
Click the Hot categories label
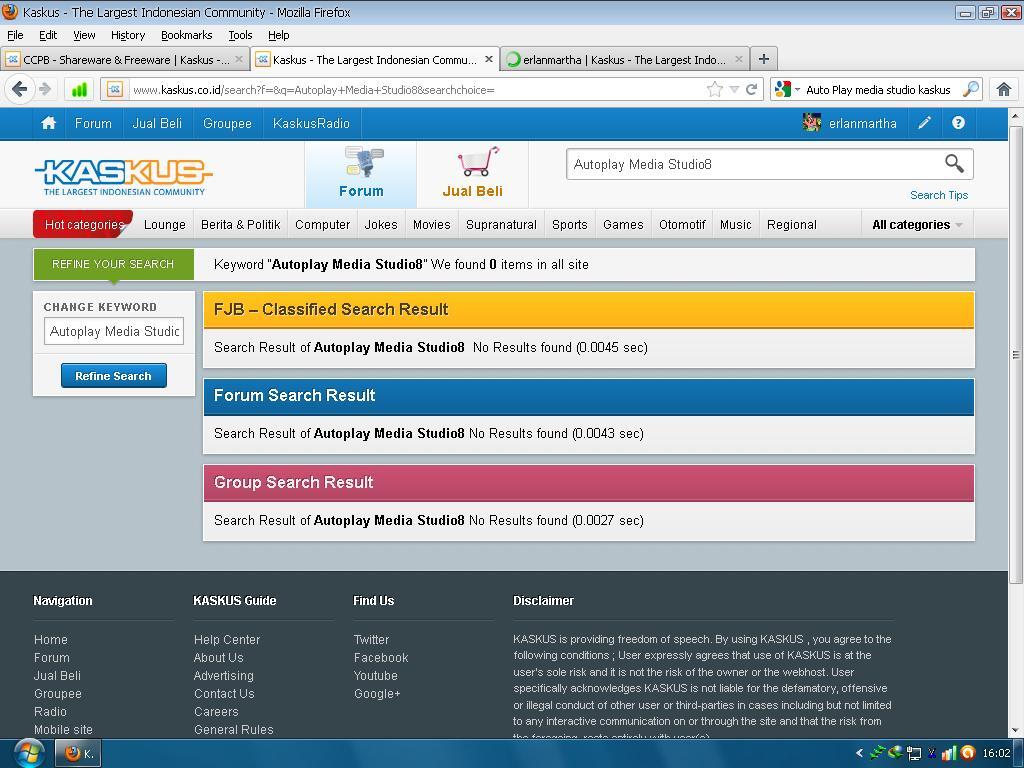[84, 225]
